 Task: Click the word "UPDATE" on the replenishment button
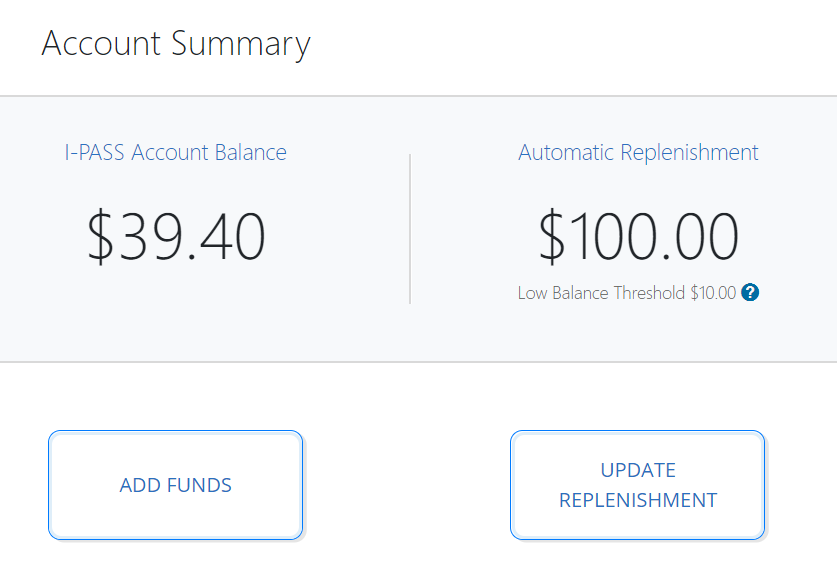638,470
